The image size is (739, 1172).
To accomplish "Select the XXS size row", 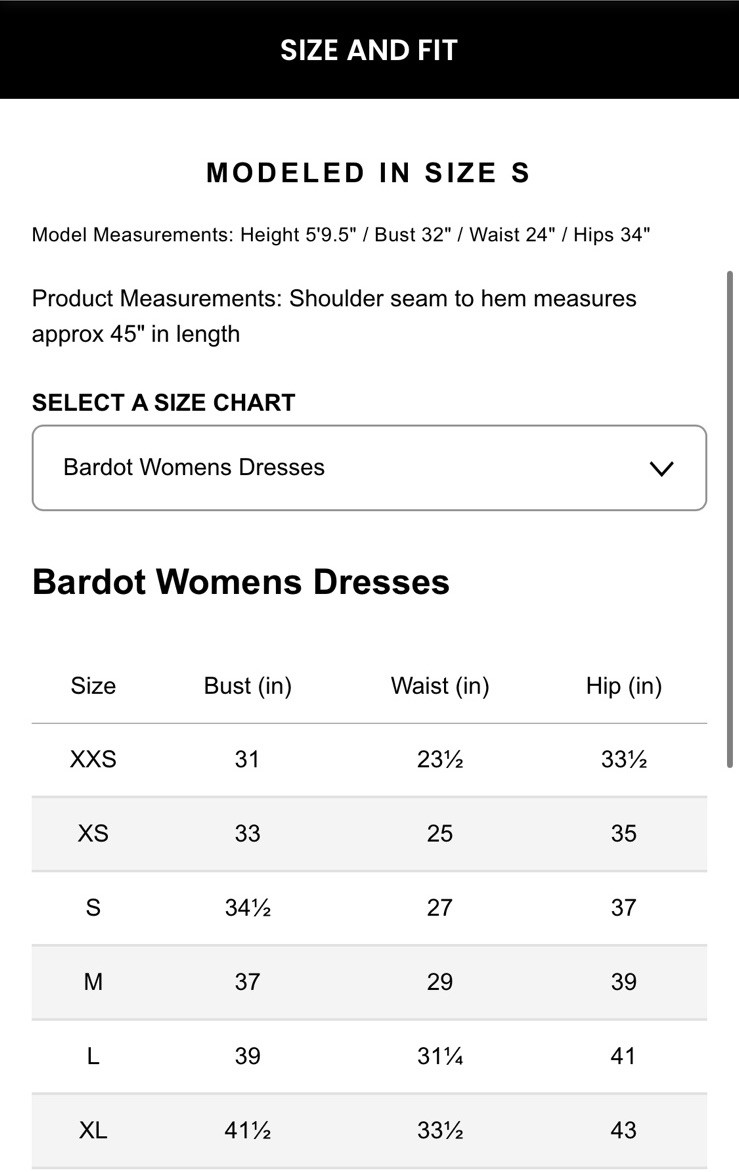I will click(92, 759).
